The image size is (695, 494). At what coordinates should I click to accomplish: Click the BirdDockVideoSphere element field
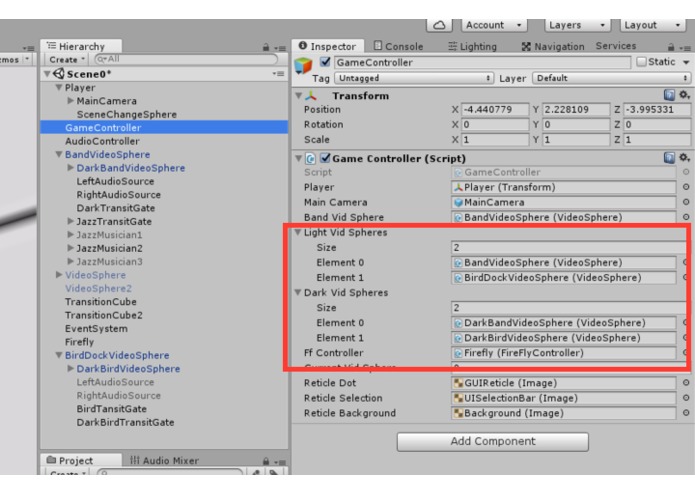pos(564,278)
